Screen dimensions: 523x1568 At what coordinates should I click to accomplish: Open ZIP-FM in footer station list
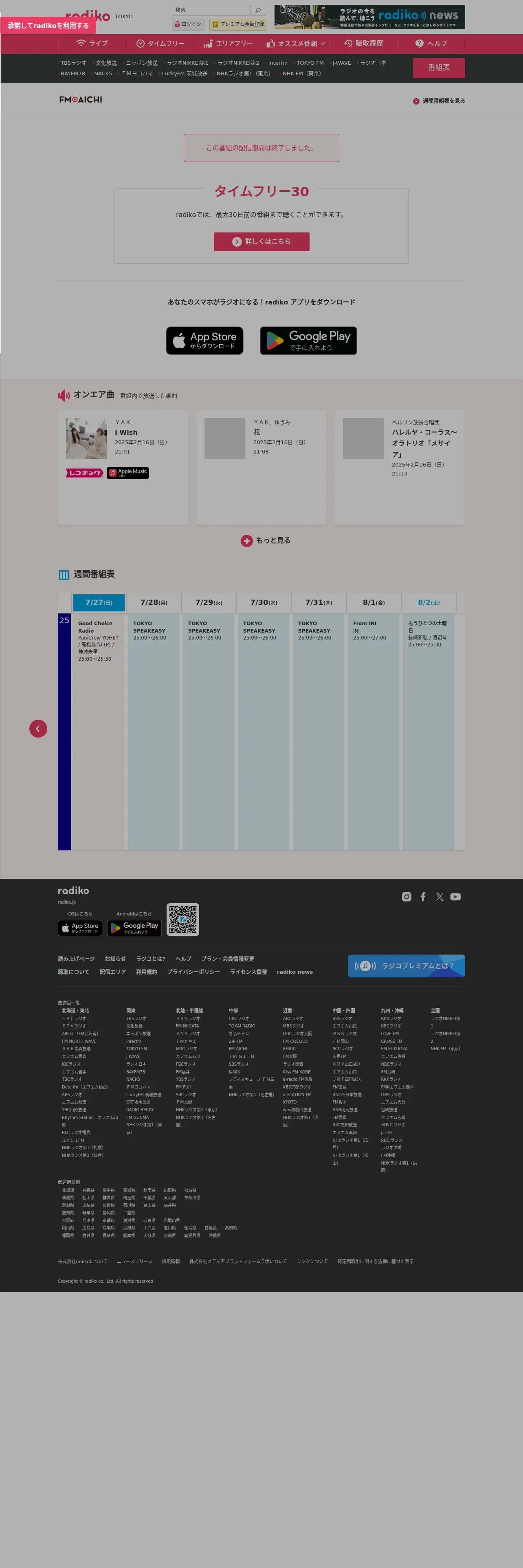click(235, 1041)
